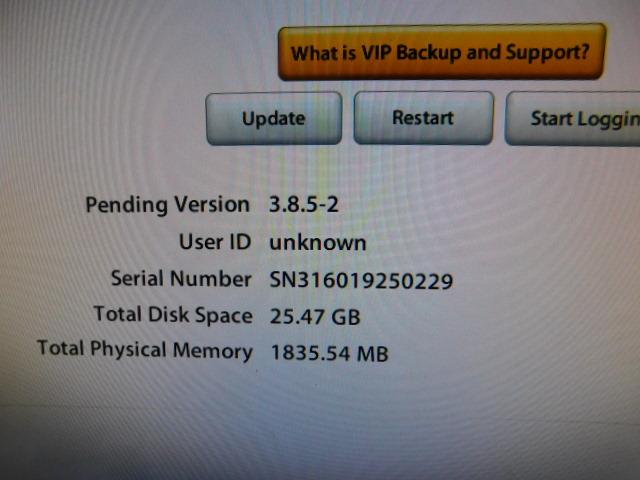Click the 25.47 number in disk space value
The height and width of the screenshot is (480, 640).
pos(297,316)
